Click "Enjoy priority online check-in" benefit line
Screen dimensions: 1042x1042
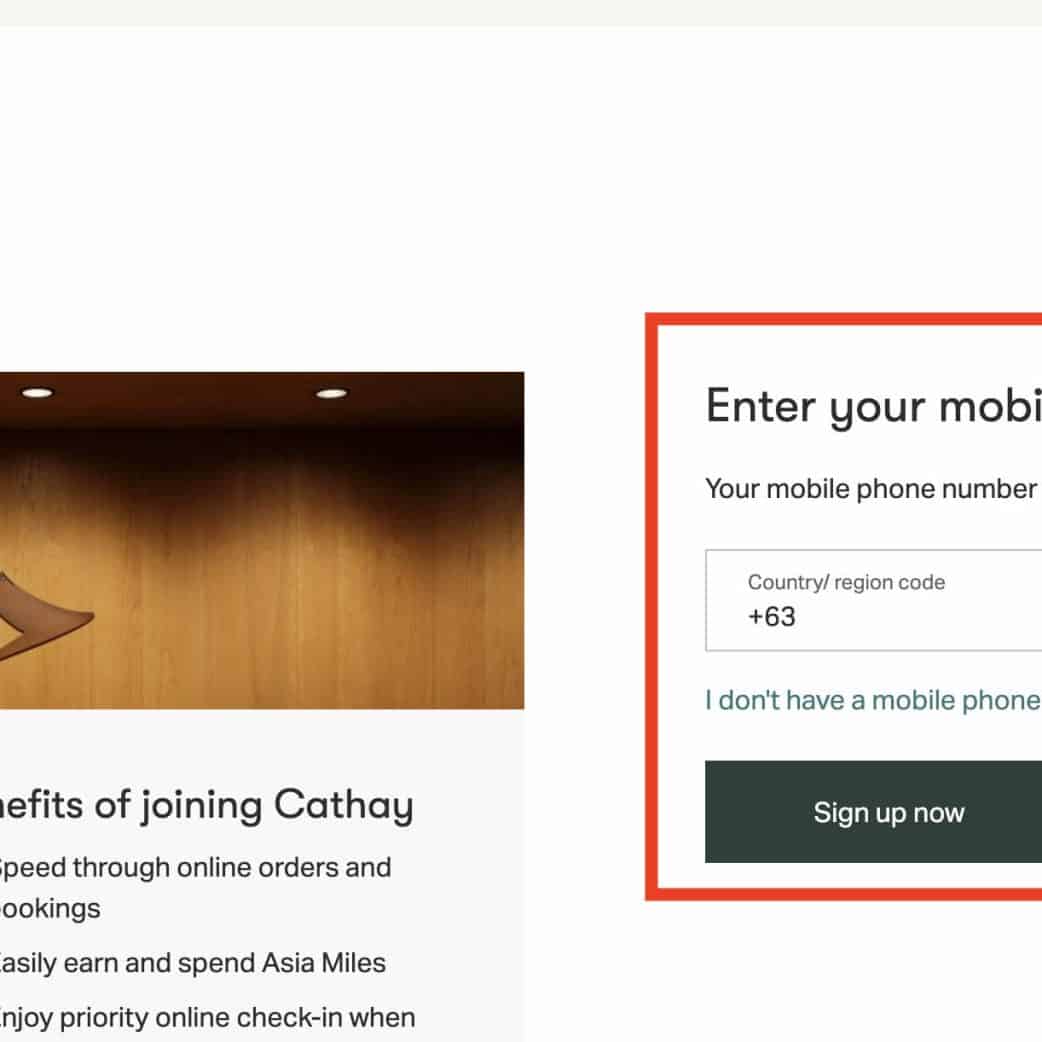click(x=206, y=1018)
